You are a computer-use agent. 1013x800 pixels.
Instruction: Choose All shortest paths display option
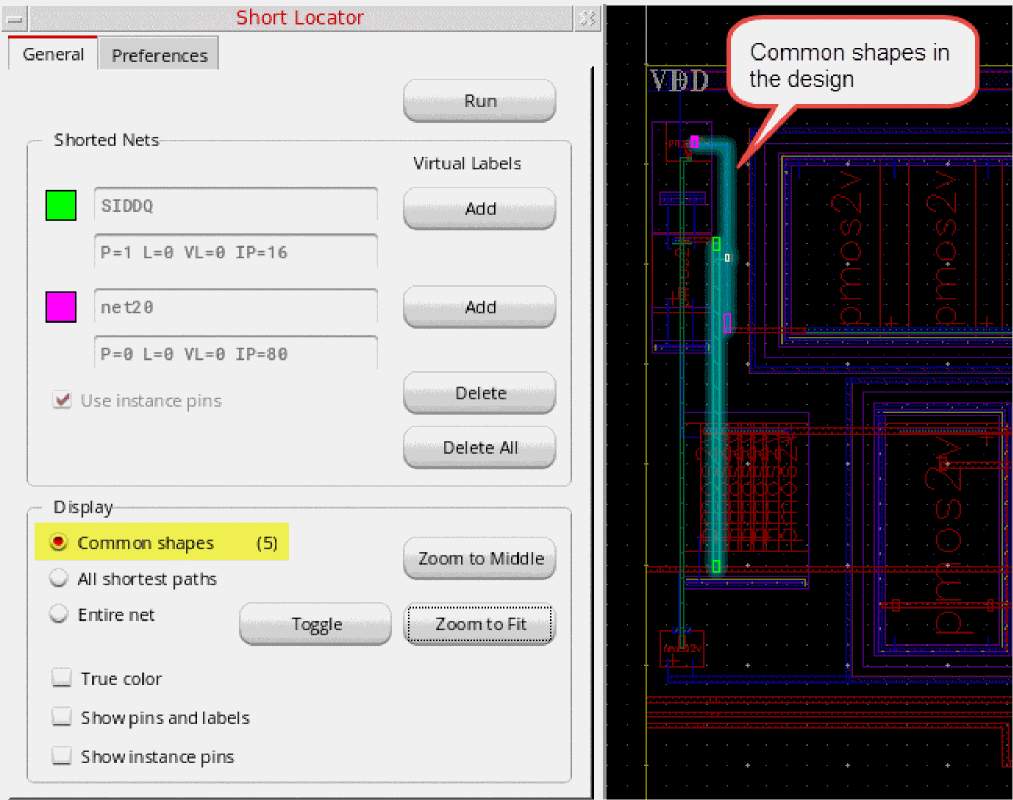[59, 579]
